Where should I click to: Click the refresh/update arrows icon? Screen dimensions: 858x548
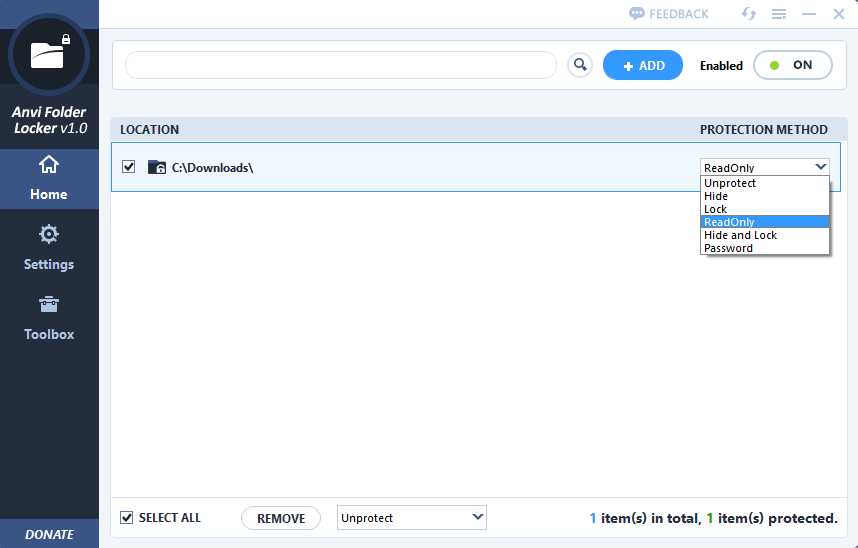click(x=749, y=14)
